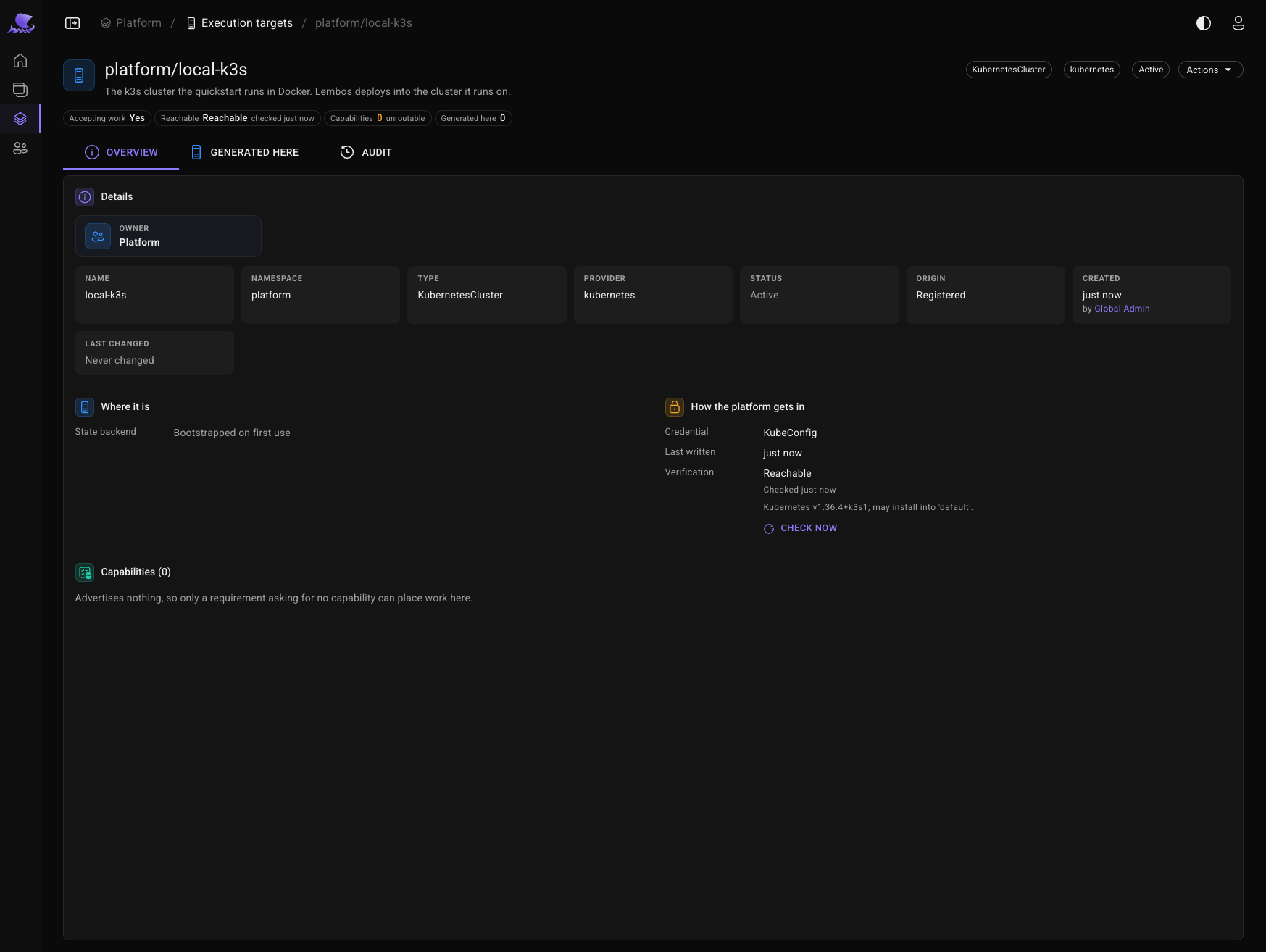
Task: Click the KubeConfig credential value
Action: 790,433
